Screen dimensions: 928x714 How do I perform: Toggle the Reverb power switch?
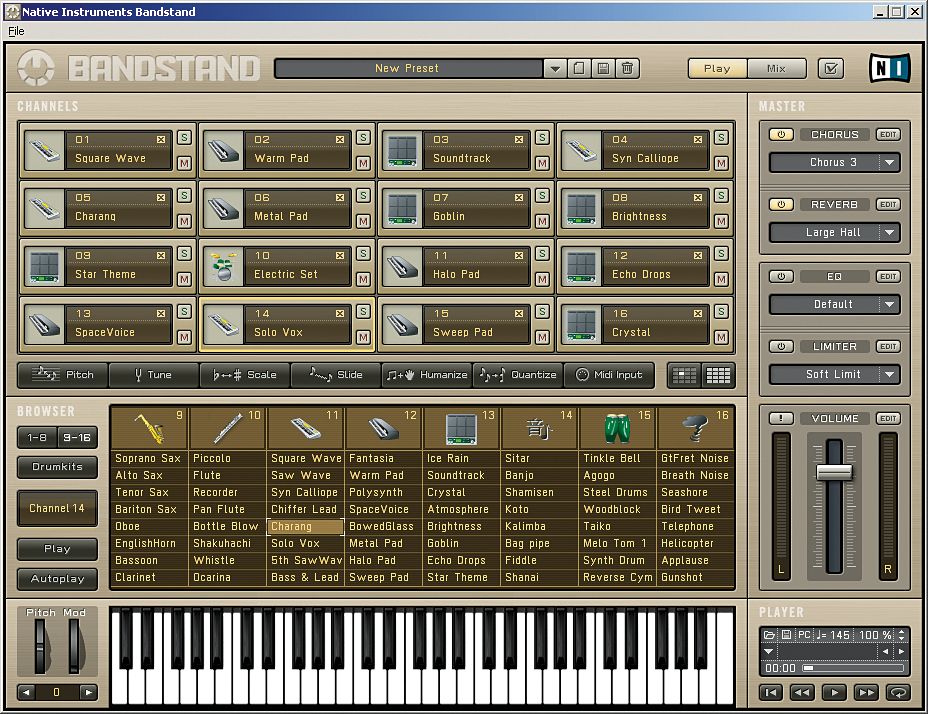pos(781,204)
